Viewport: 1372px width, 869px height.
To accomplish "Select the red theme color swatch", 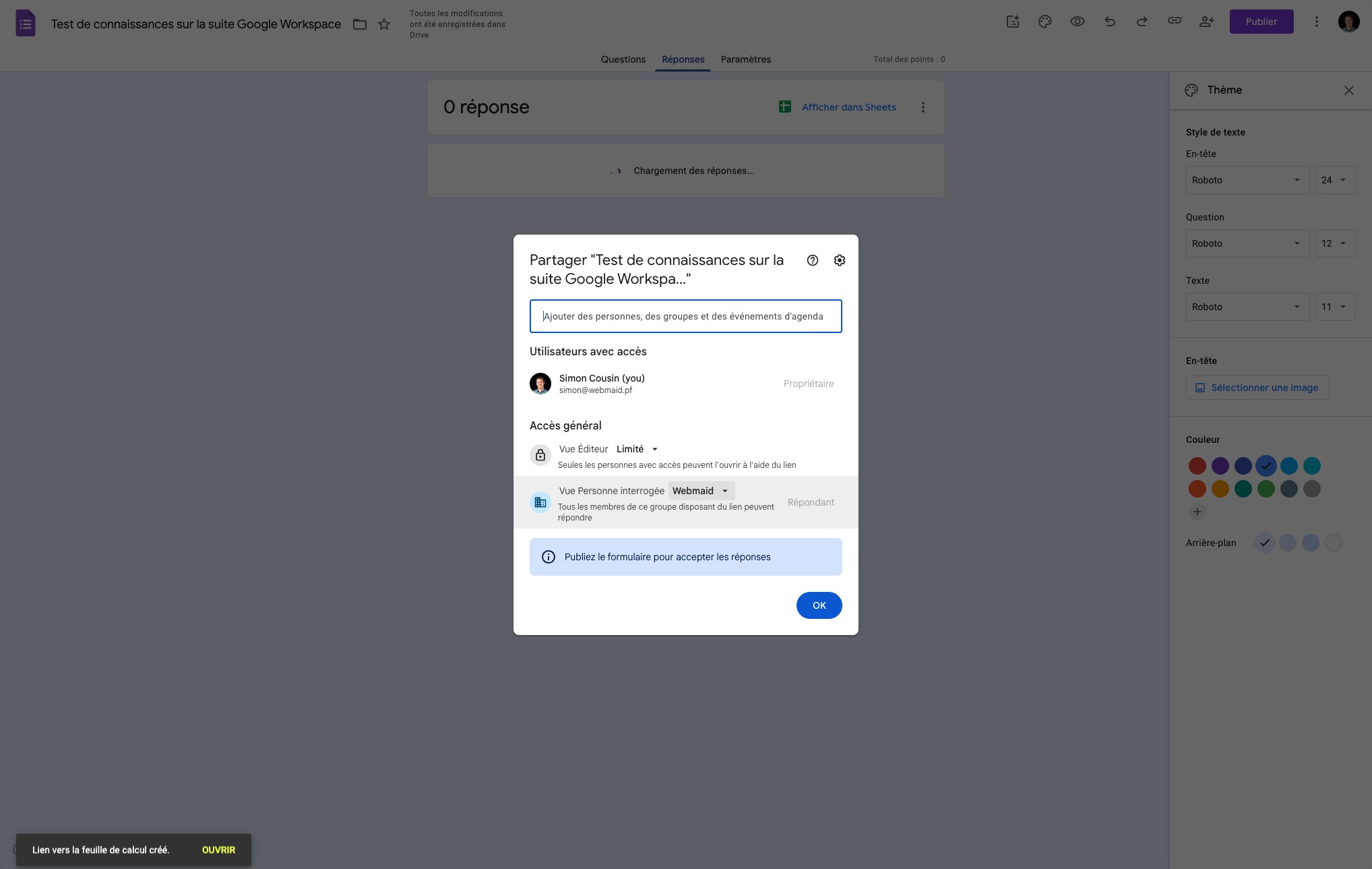I will (1197, 466).
